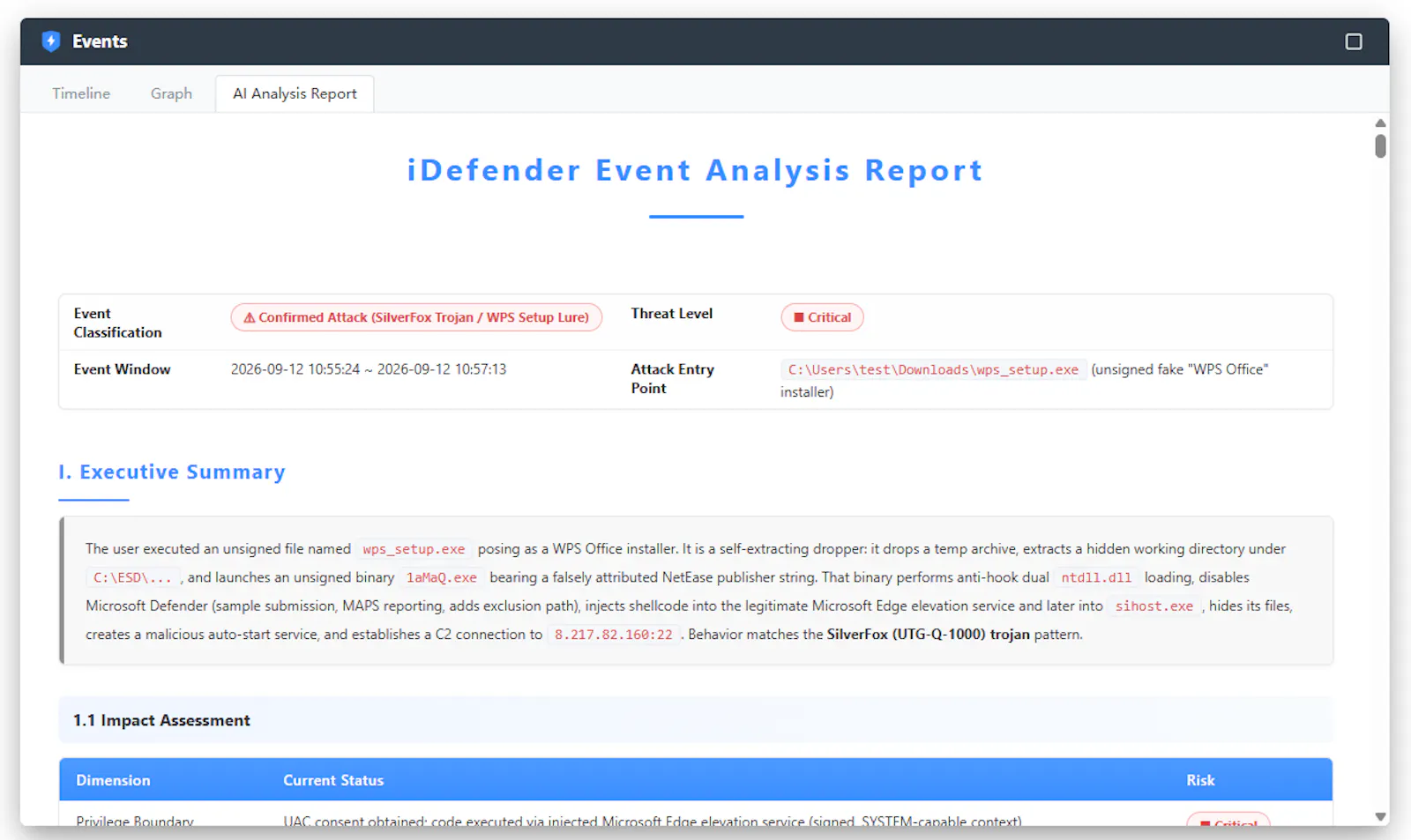Image resolution: width=1411 pixels, height=840 pixels.
Task: Click the red square icon in the Critical badge
Action: [799, 317]
